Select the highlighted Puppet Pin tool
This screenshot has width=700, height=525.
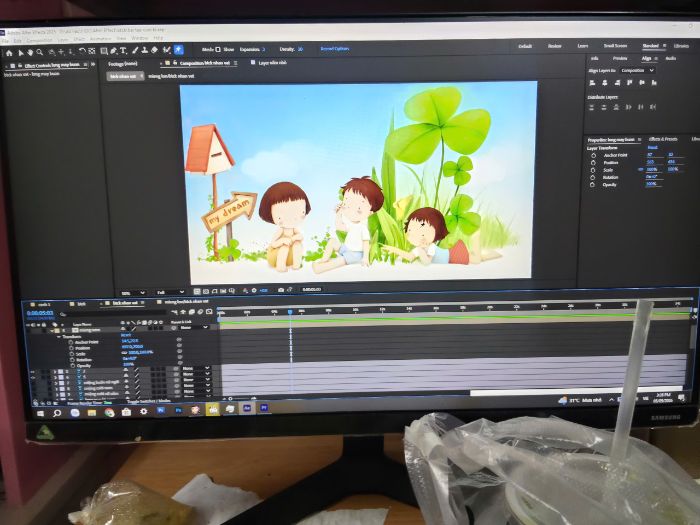coord(179,50)
